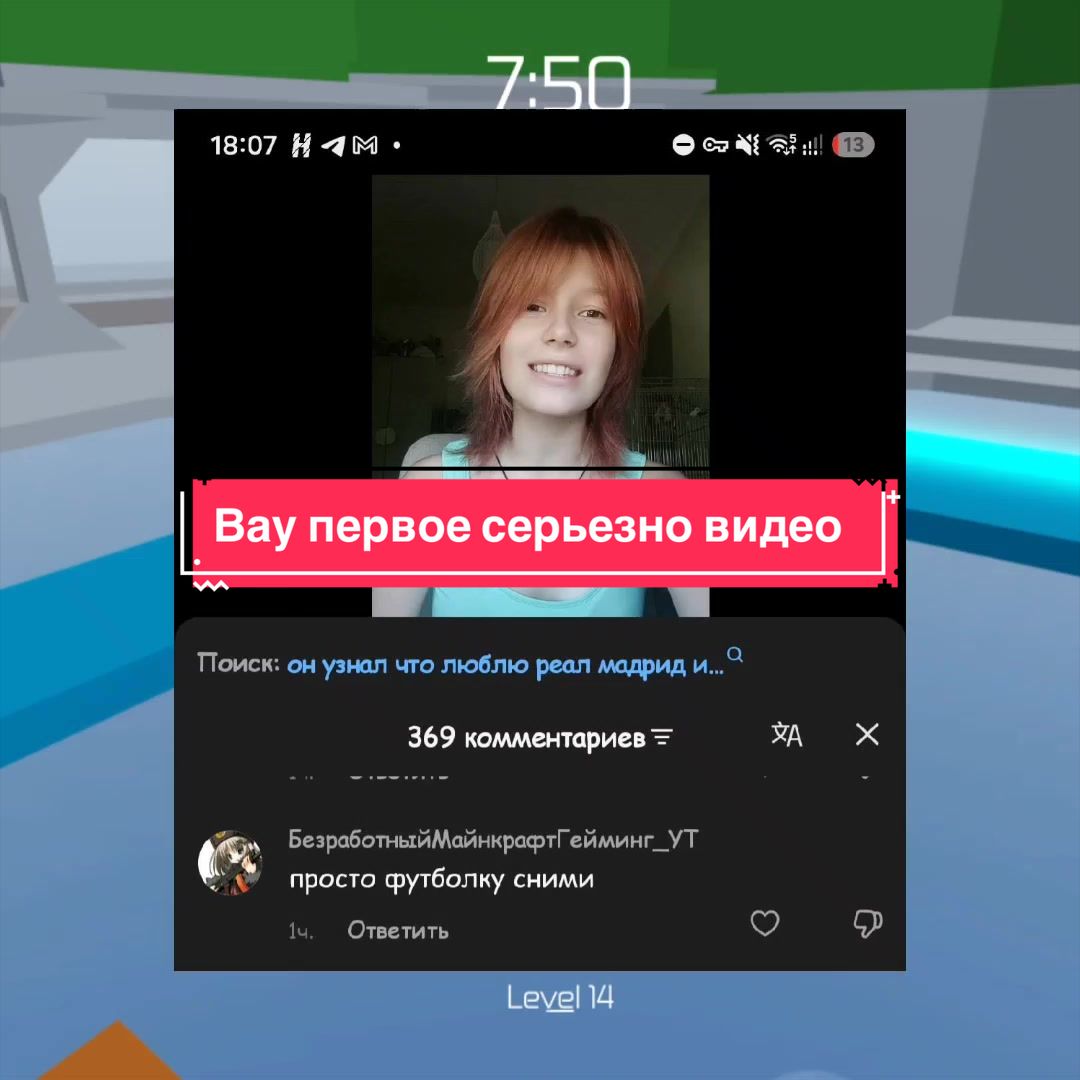Open the comment translation icon
This screenshot has height=1080, width=1080.
787,734
